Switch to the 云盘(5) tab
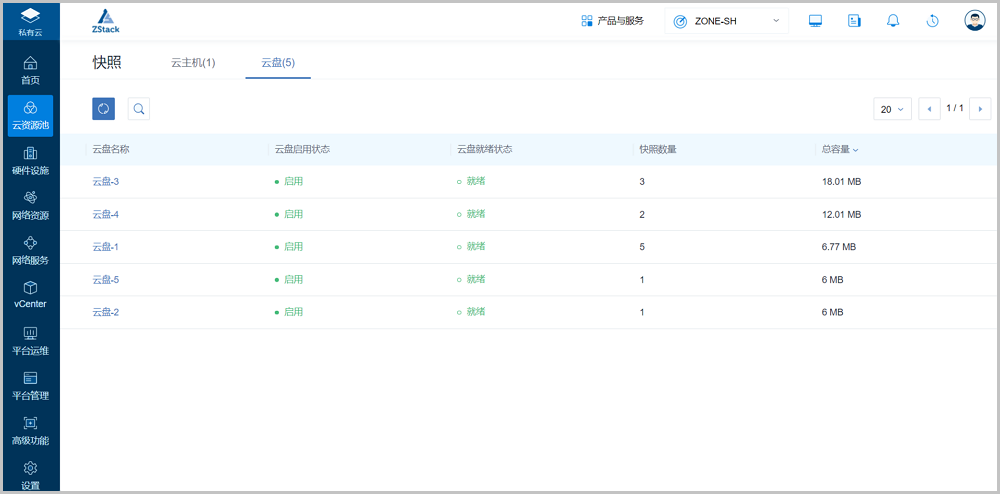The height and width of the screenshot is (494, 1000). point(278,62)
